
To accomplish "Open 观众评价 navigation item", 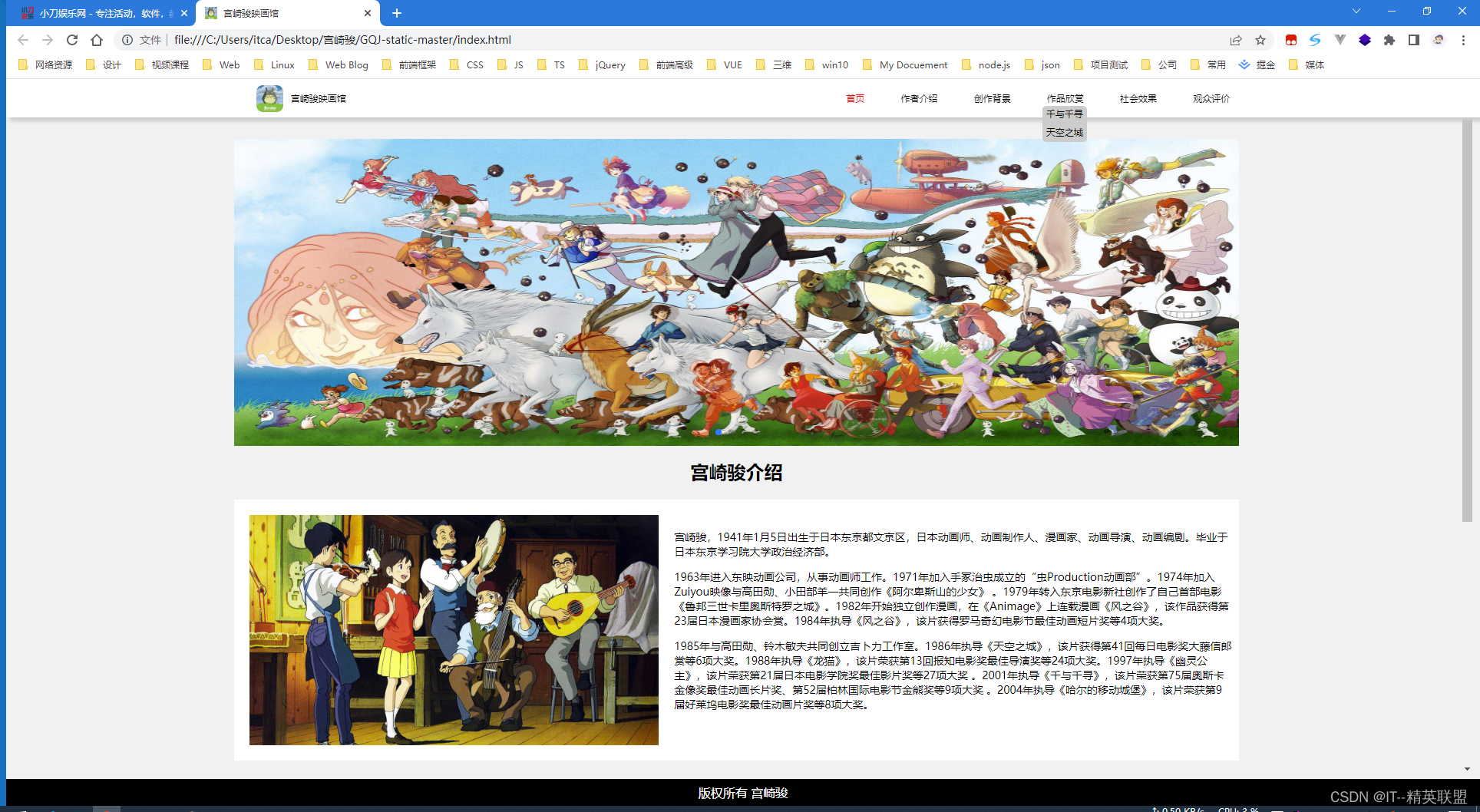I will click(x=1211, y=98).
